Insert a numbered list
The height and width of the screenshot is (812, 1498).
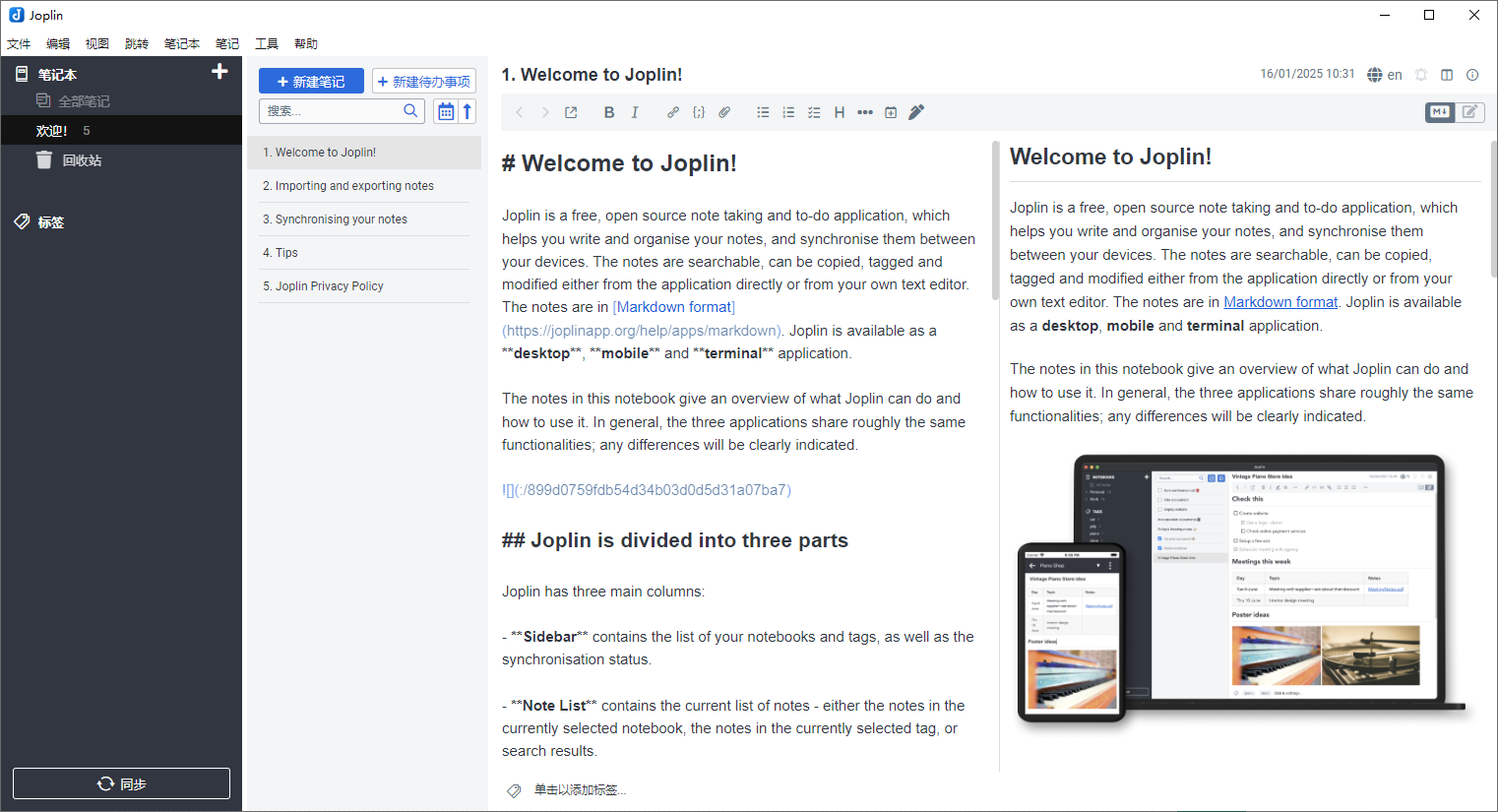(788, 112)
